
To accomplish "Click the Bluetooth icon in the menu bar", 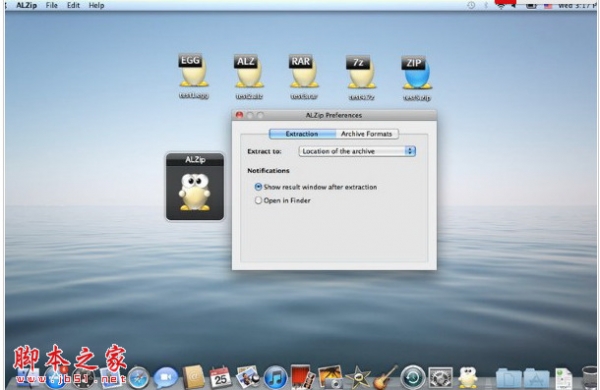I will tap(486, 5).
